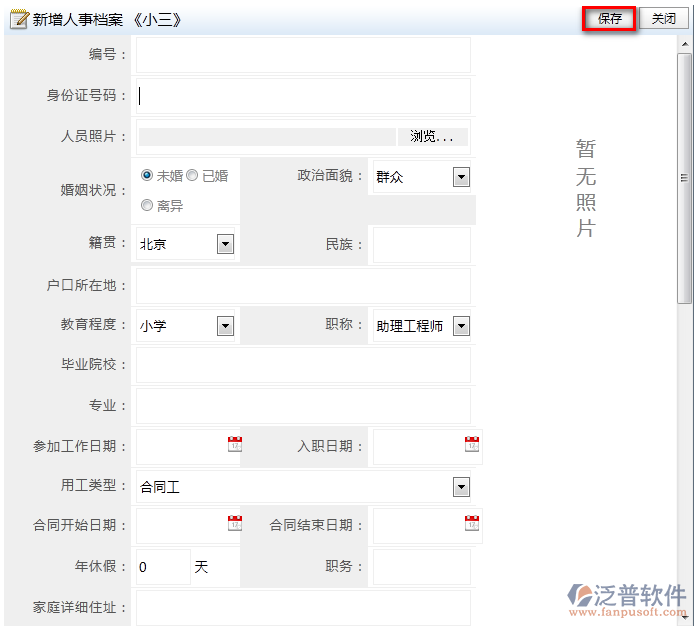Viewport: 697px width, 628px height.
Task: Click the 关闭 button
Action: point(664,19)
